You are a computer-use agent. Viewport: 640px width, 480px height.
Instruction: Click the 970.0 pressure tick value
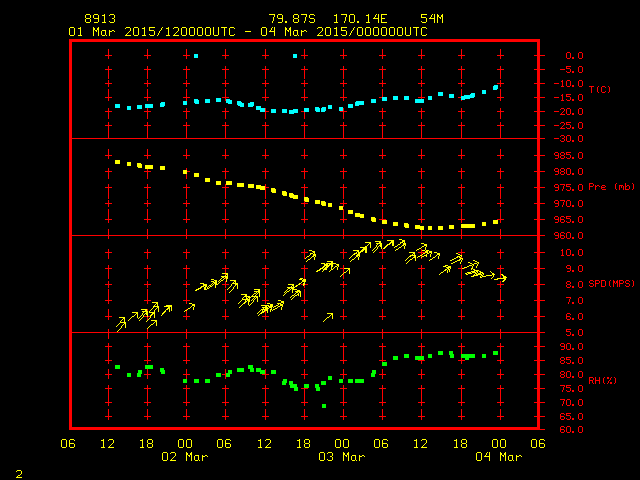point(569,204)
